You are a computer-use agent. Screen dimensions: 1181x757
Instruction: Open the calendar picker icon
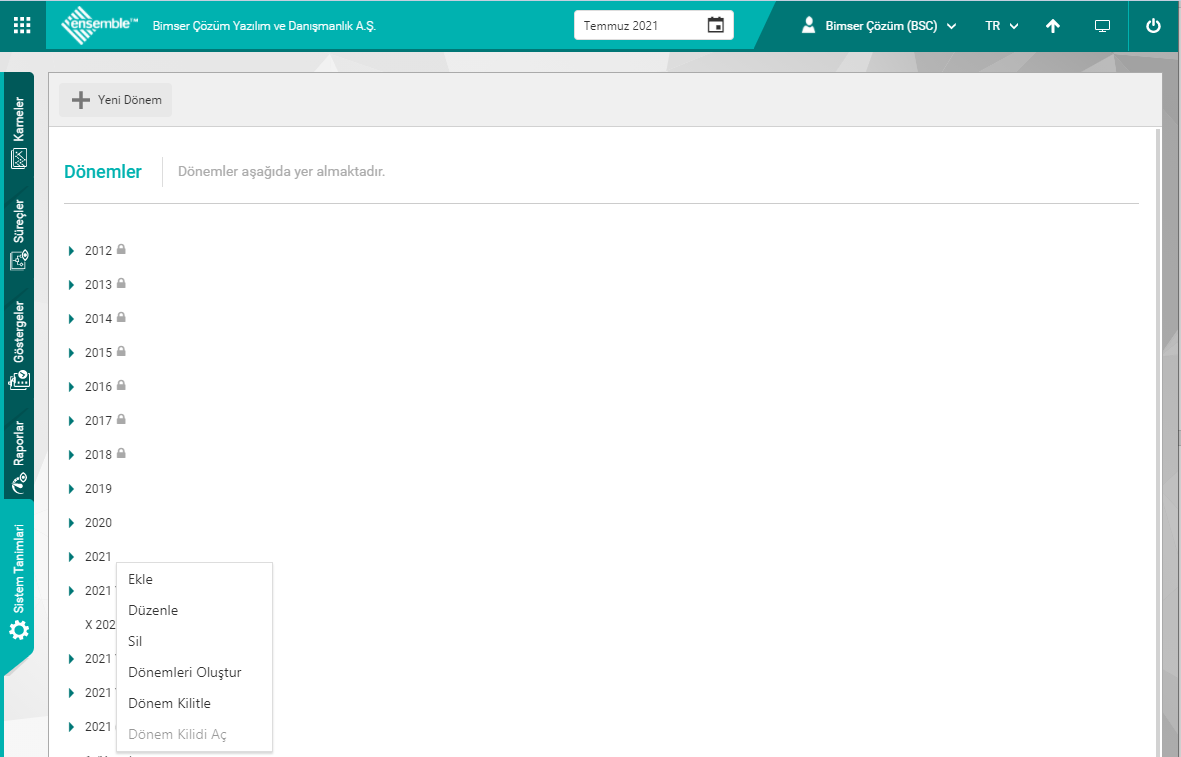point(716,25)
